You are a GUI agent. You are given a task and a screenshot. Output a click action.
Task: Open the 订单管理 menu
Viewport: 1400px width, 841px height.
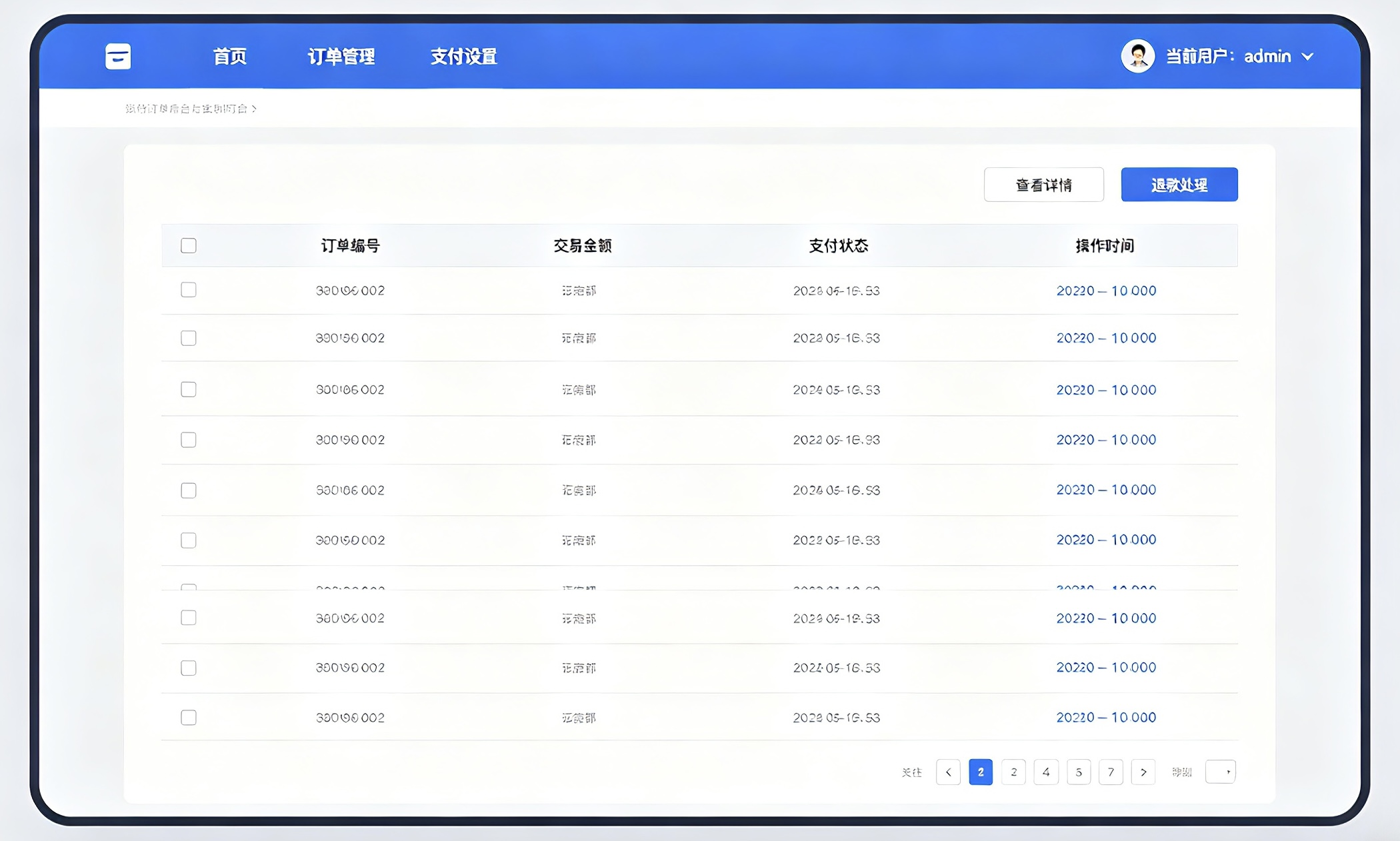(x=341, y=57)
